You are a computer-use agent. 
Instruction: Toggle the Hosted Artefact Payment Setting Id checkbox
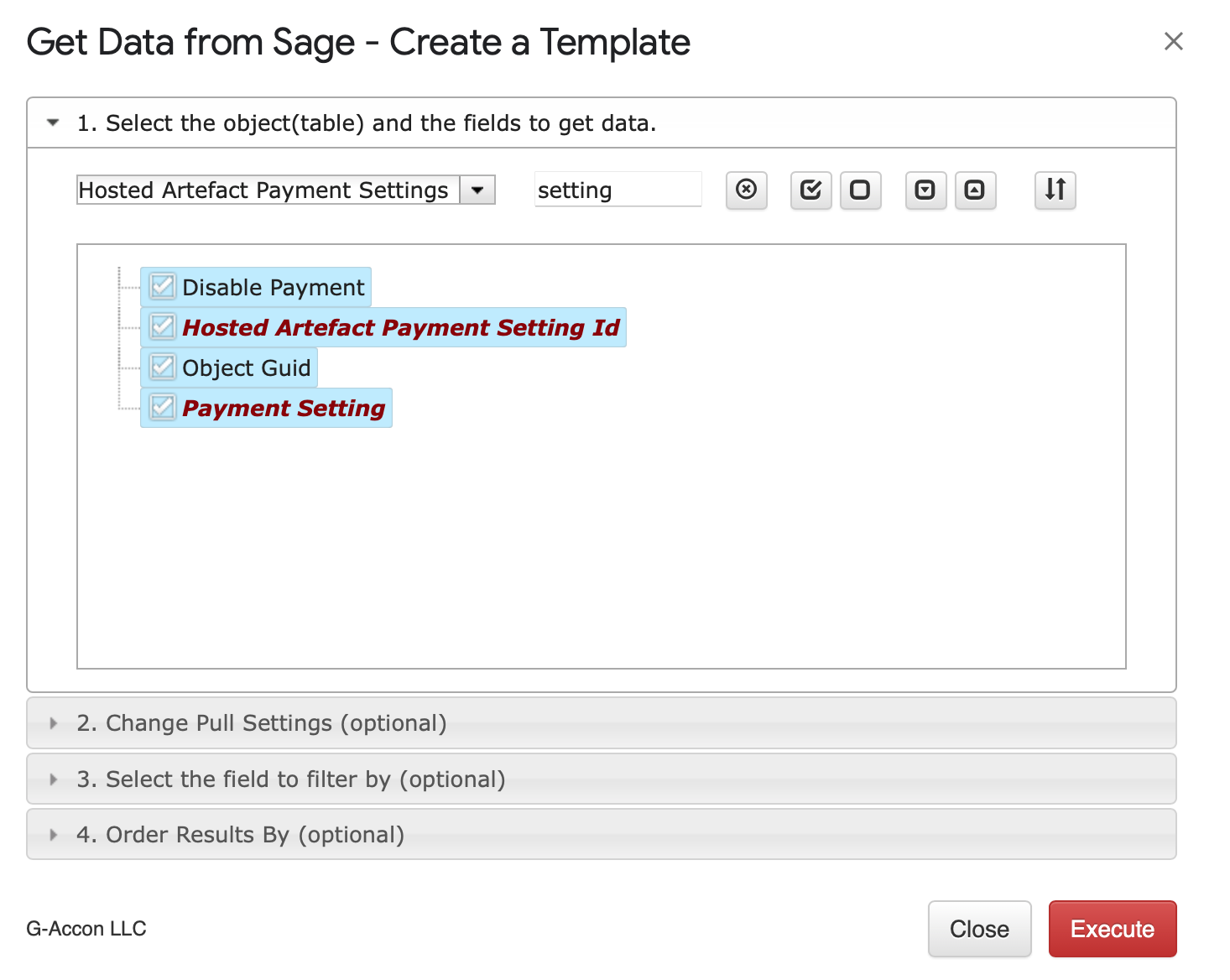162,327
